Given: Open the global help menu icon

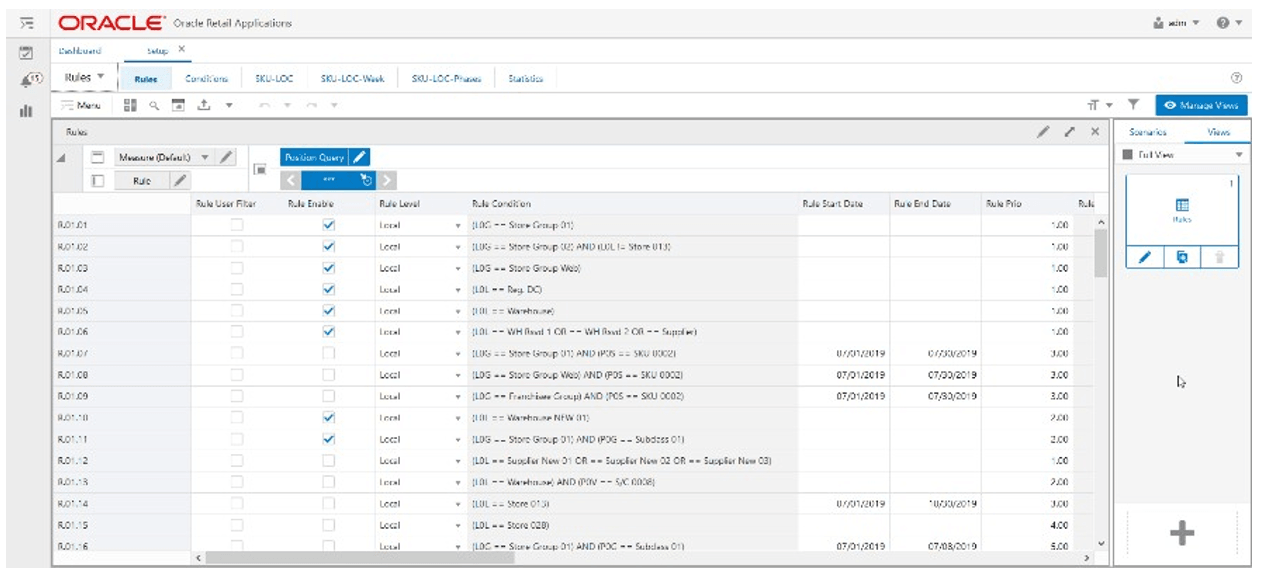Looking at the screenshot, I should pos(1230,22).
